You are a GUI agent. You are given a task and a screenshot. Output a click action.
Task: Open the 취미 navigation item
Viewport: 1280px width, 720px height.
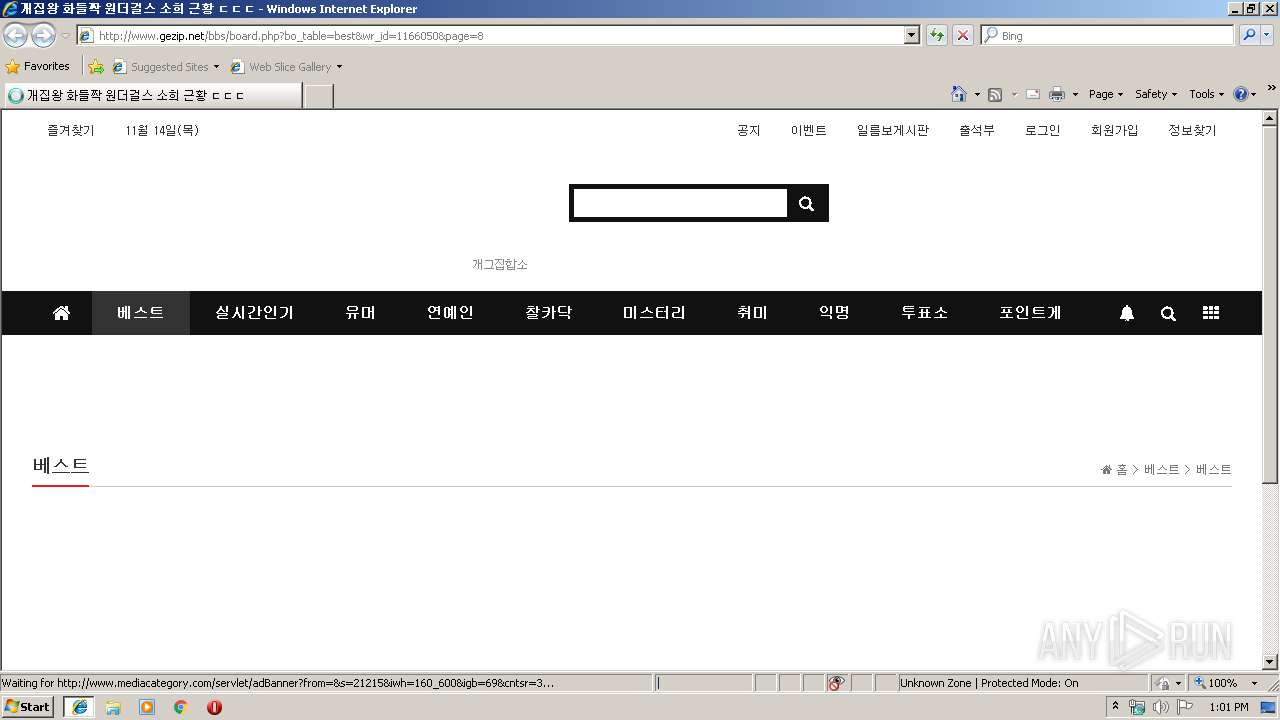click(752, 313)
